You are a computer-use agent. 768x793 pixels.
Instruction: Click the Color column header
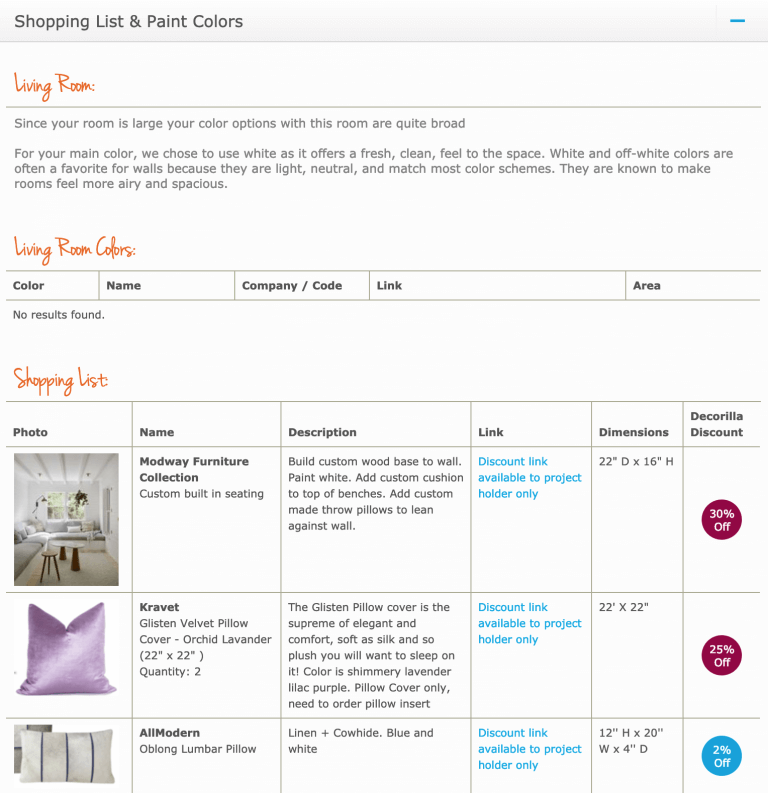click(28, 286)
